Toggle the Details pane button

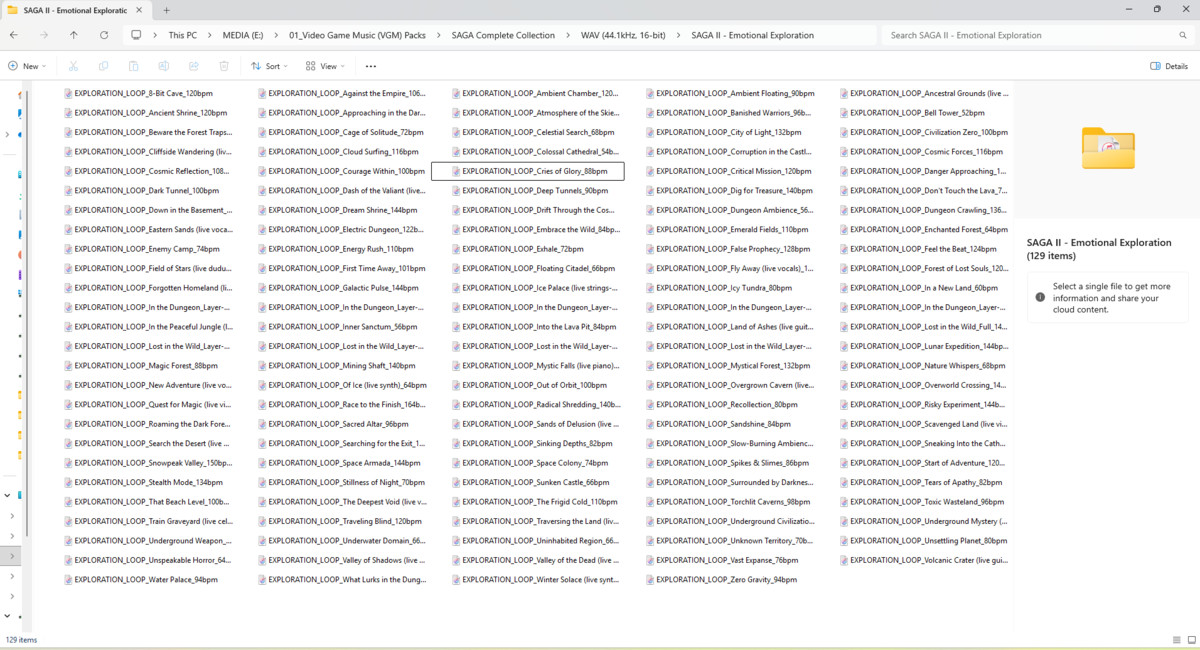click(x=1169, y=66)
